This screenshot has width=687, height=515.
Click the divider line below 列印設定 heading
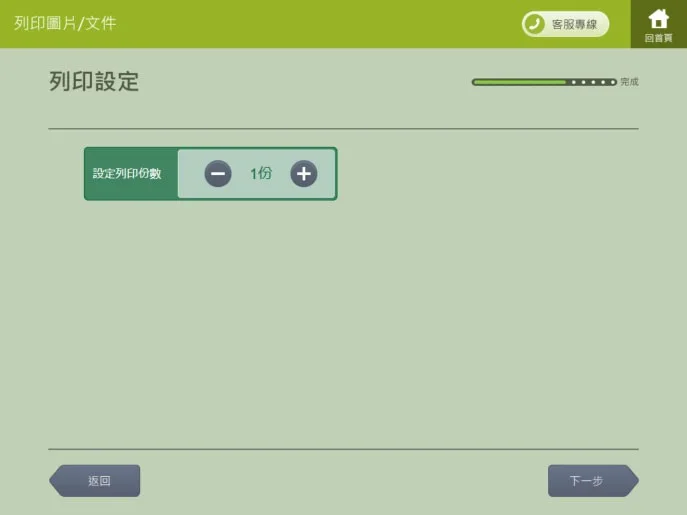pos(343,129)
